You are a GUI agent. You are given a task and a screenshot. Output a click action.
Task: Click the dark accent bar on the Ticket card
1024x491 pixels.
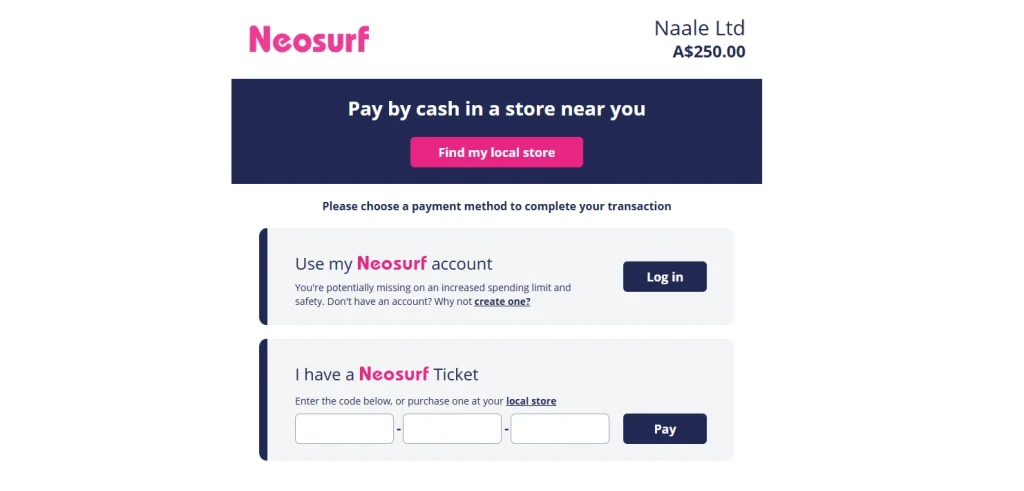click(263, 399)
